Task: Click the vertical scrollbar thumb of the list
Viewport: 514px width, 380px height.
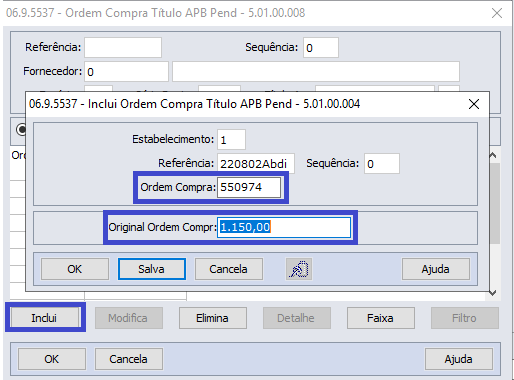Action: pos(495,203)
